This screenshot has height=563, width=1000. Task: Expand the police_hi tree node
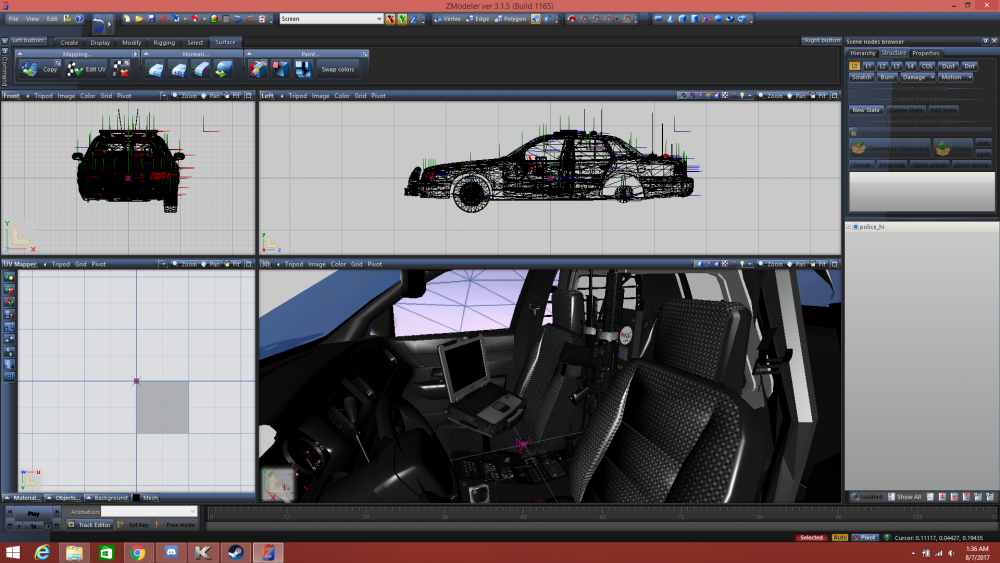click(x=849, y=227)
